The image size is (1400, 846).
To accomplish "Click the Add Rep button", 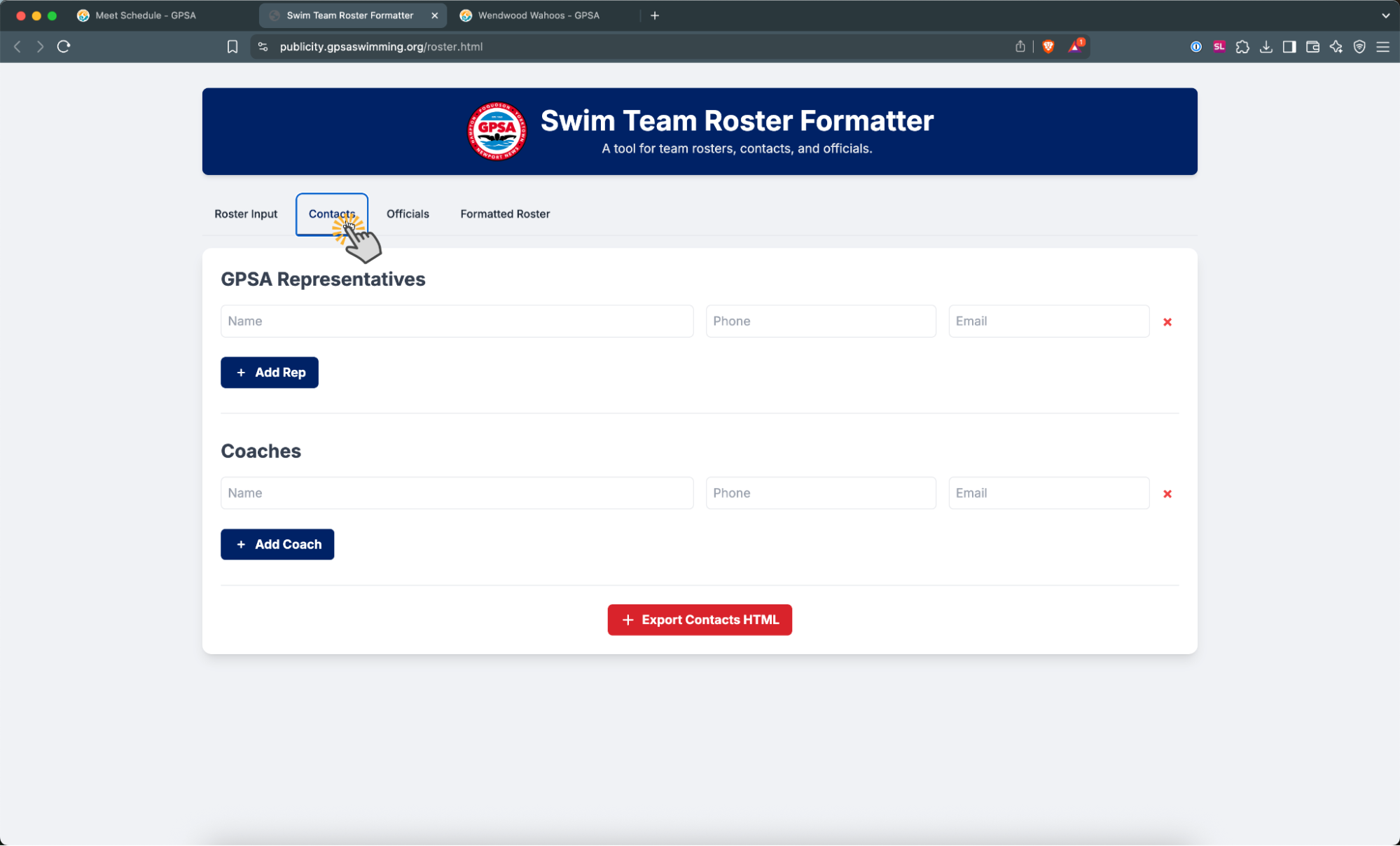I will click(270, 373).
